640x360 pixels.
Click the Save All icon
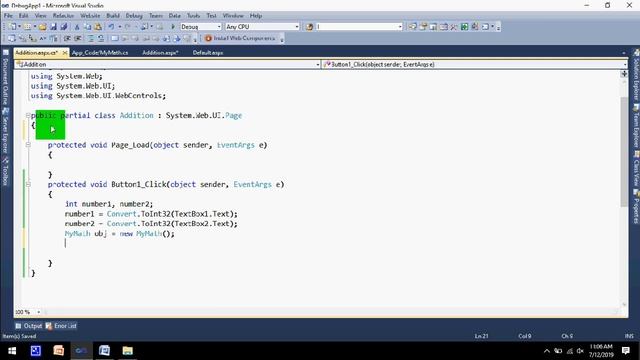click(x=64, y=27)
